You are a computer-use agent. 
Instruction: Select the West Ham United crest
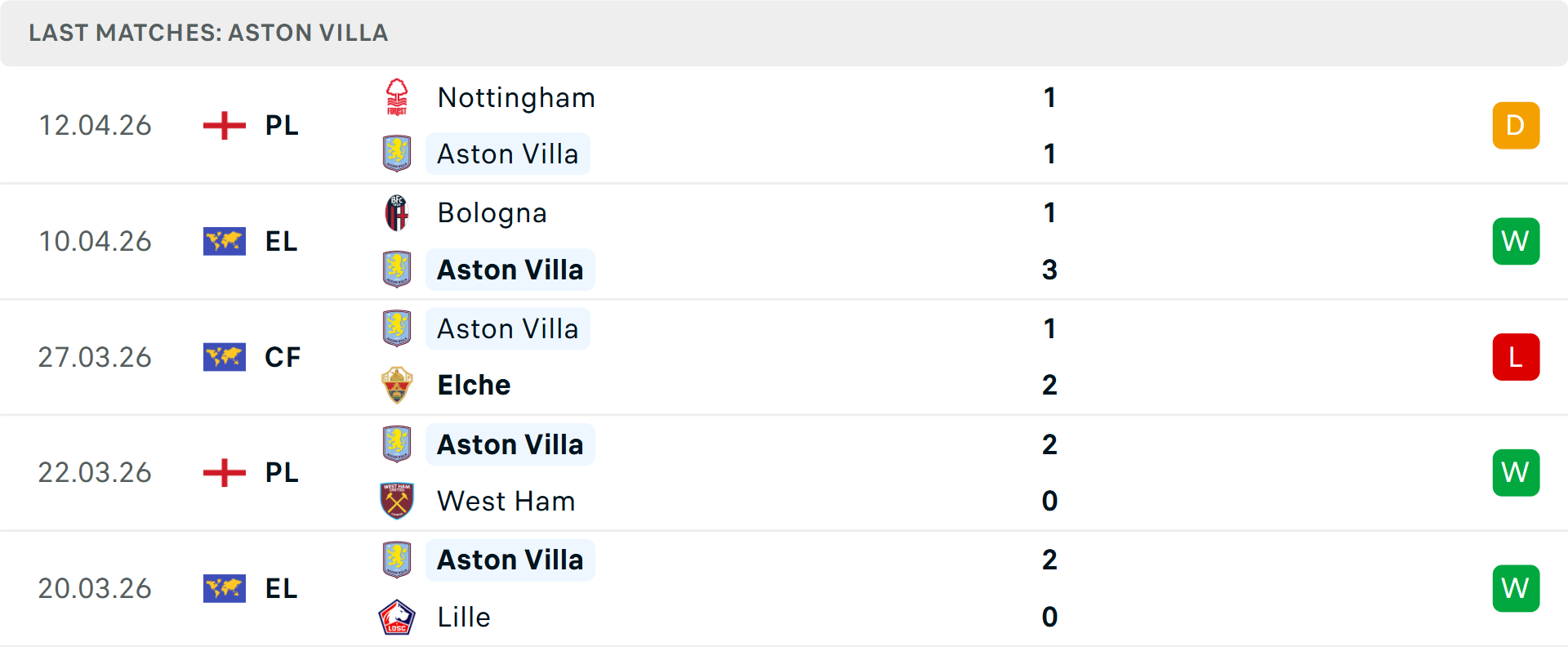pos(398,501)
